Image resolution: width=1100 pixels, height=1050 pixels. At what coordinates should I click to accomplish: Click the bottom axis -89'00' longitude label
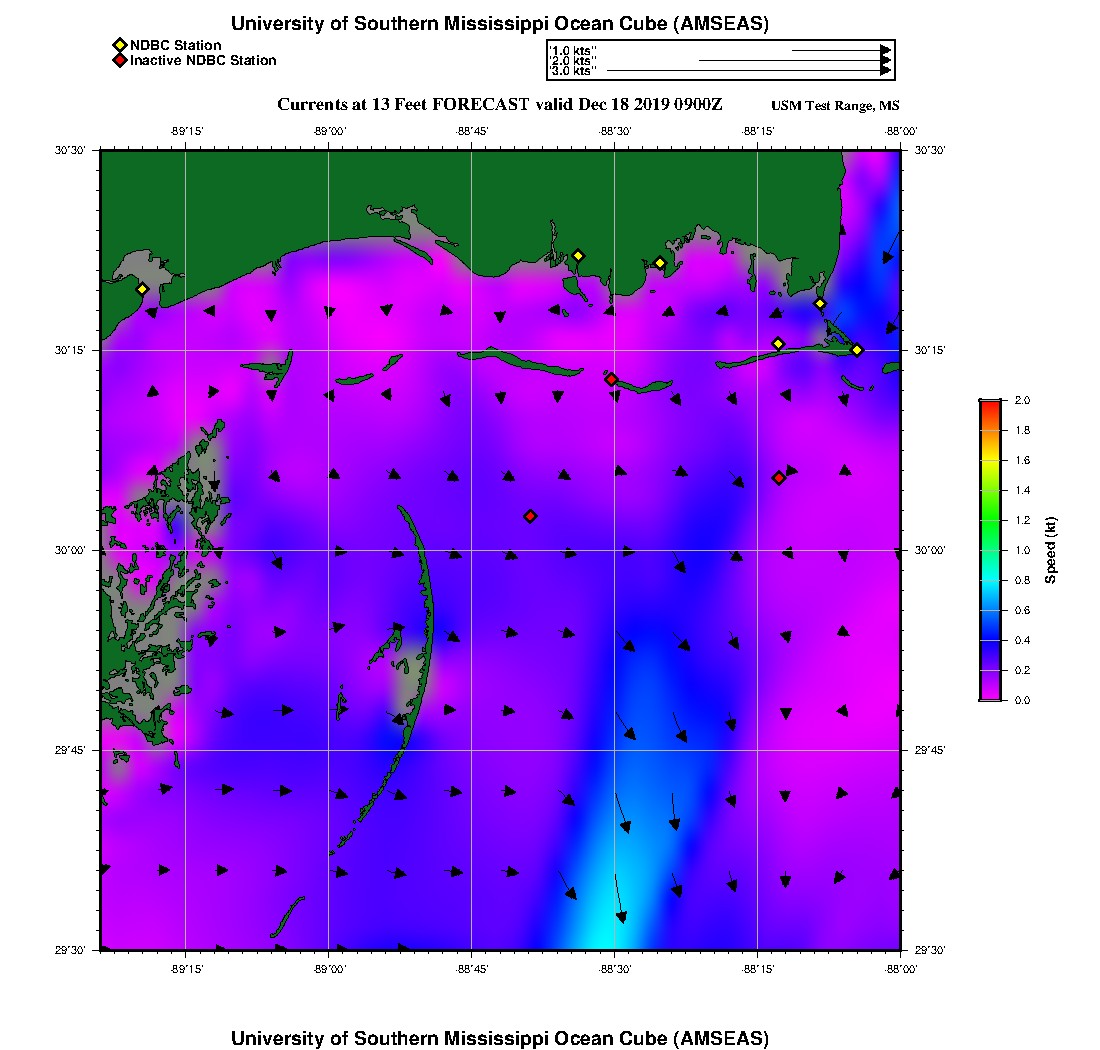[x=329, y=969]
